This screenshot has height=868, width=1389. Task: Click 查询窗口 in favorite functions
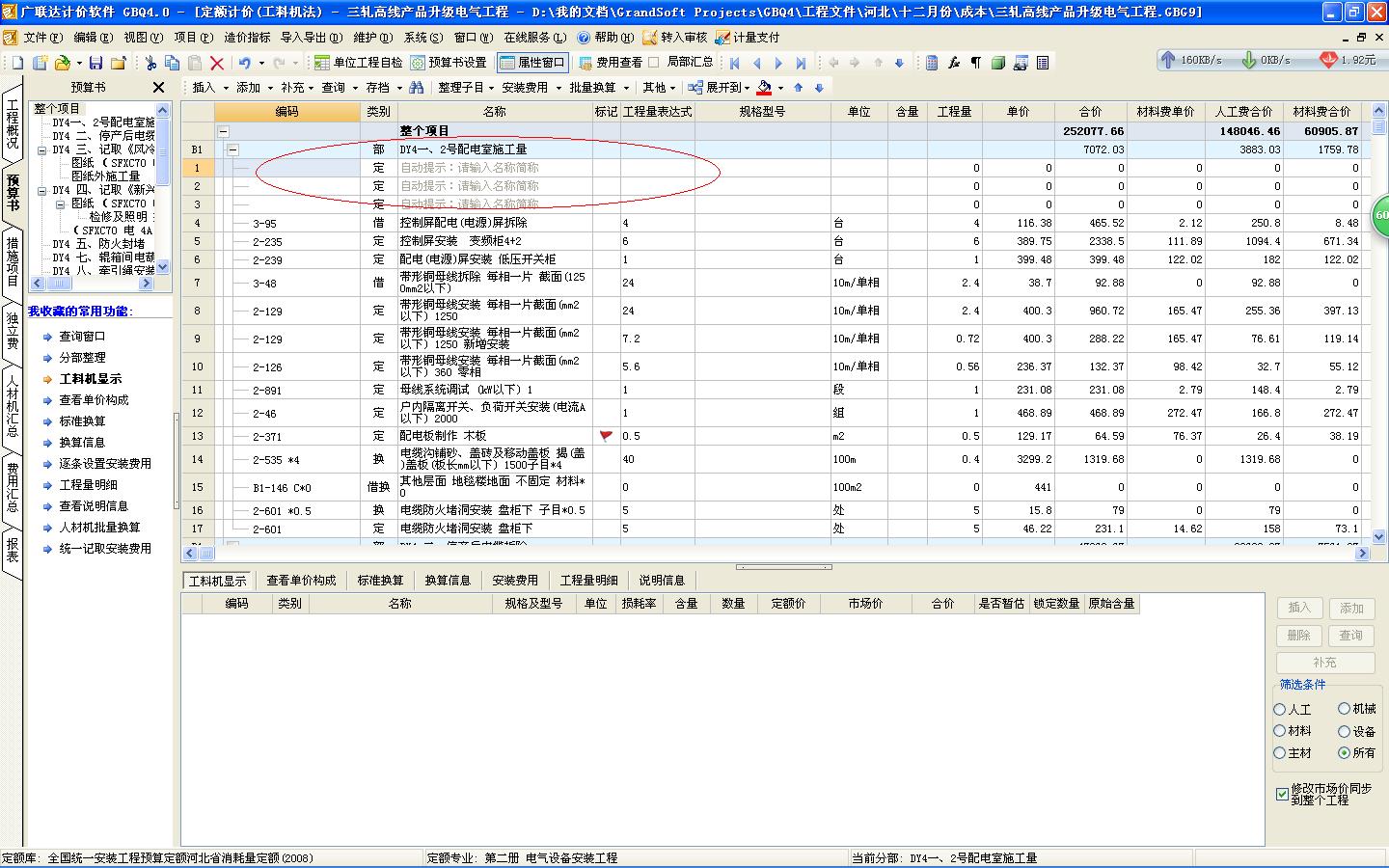(x=82, y=337)
